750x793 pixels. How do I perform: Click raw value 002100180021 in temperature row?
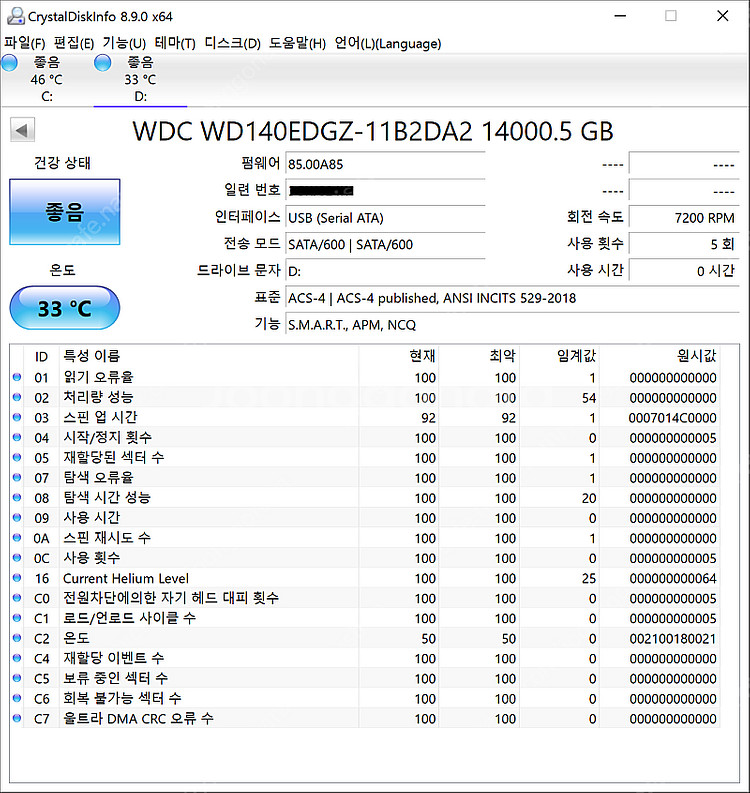673,639
